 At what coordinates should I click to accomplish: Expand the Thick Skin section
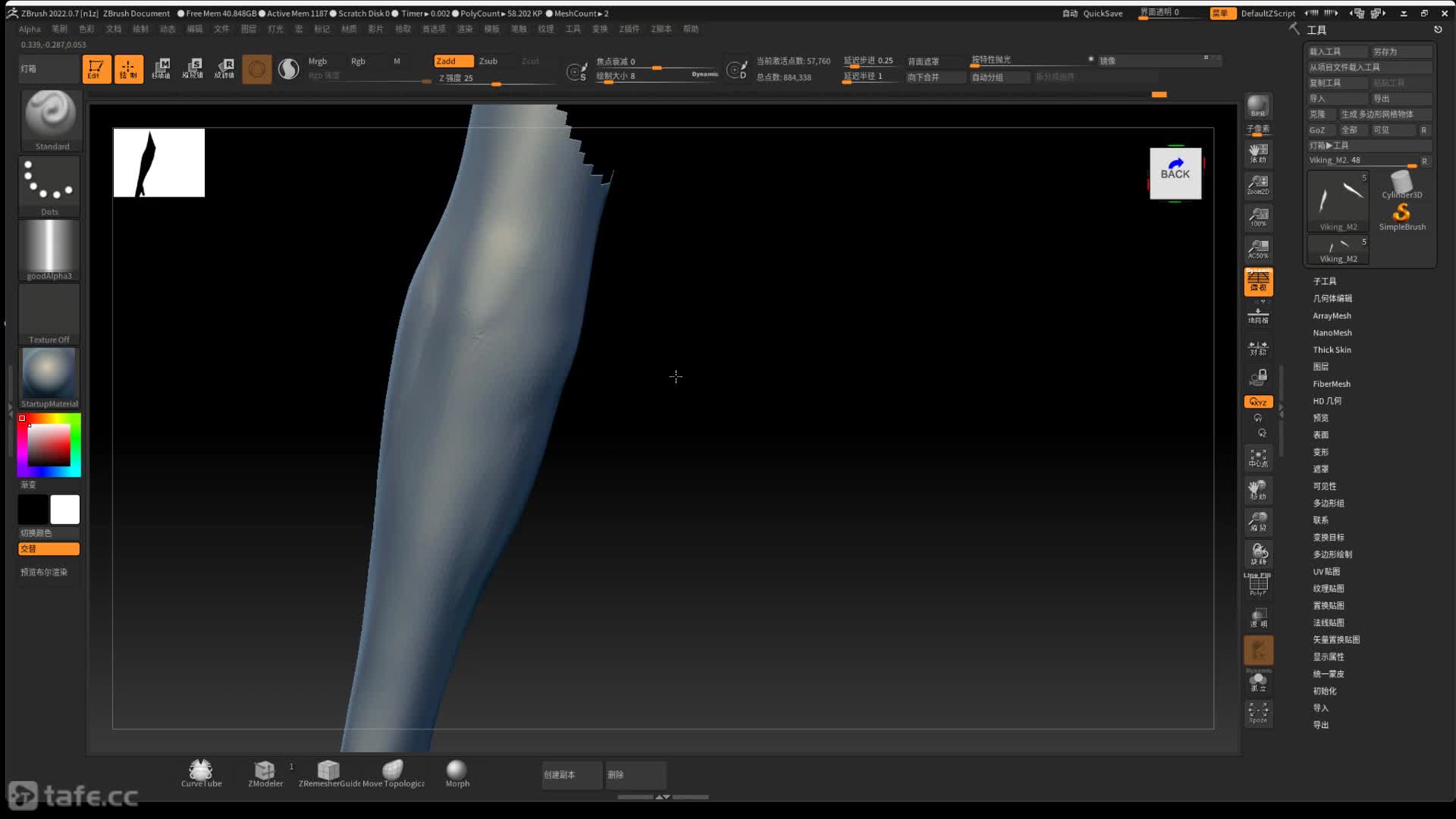click(1332, 350)
